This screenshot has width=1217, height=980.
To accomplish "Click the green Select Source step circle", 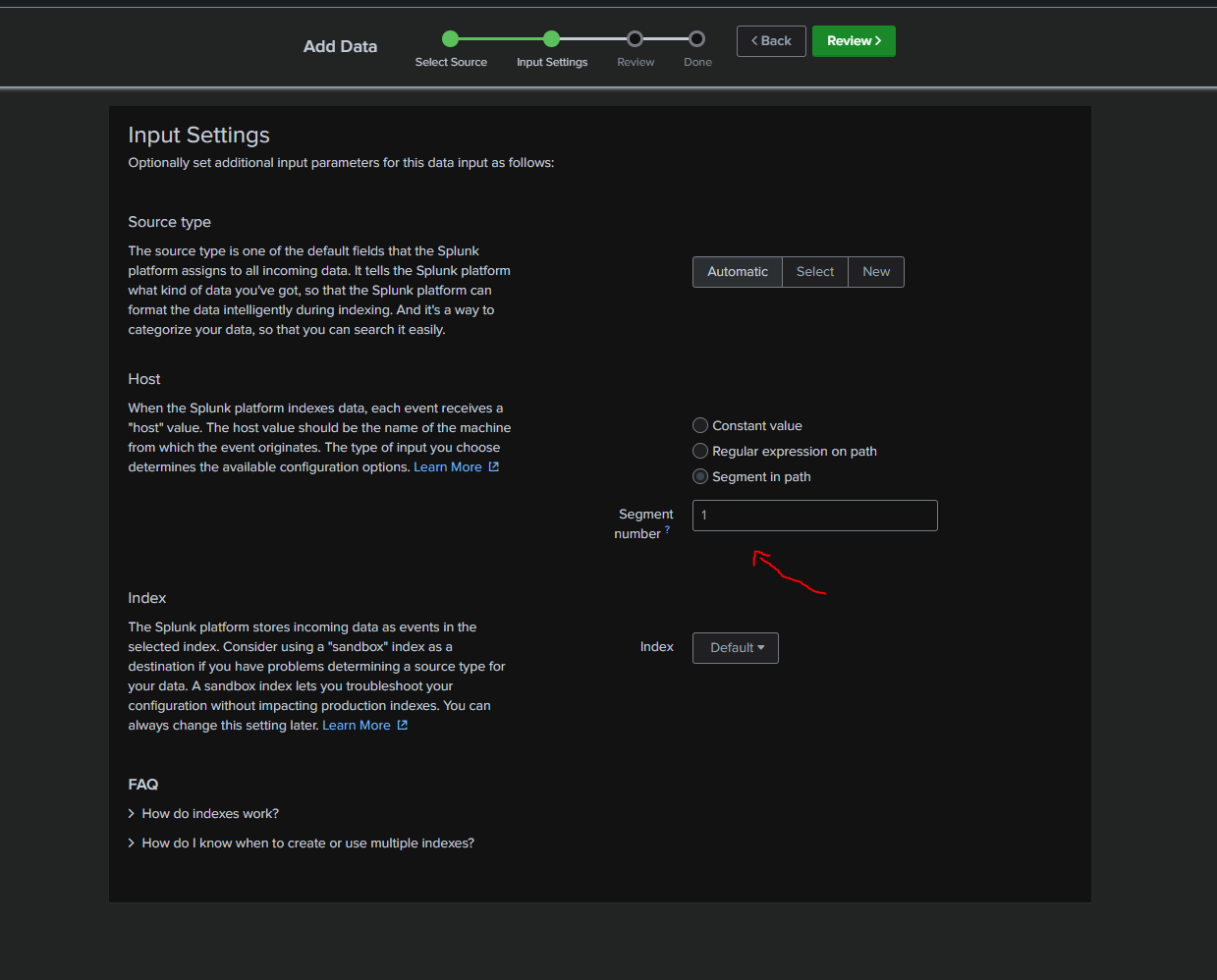I will coord(450,38).
